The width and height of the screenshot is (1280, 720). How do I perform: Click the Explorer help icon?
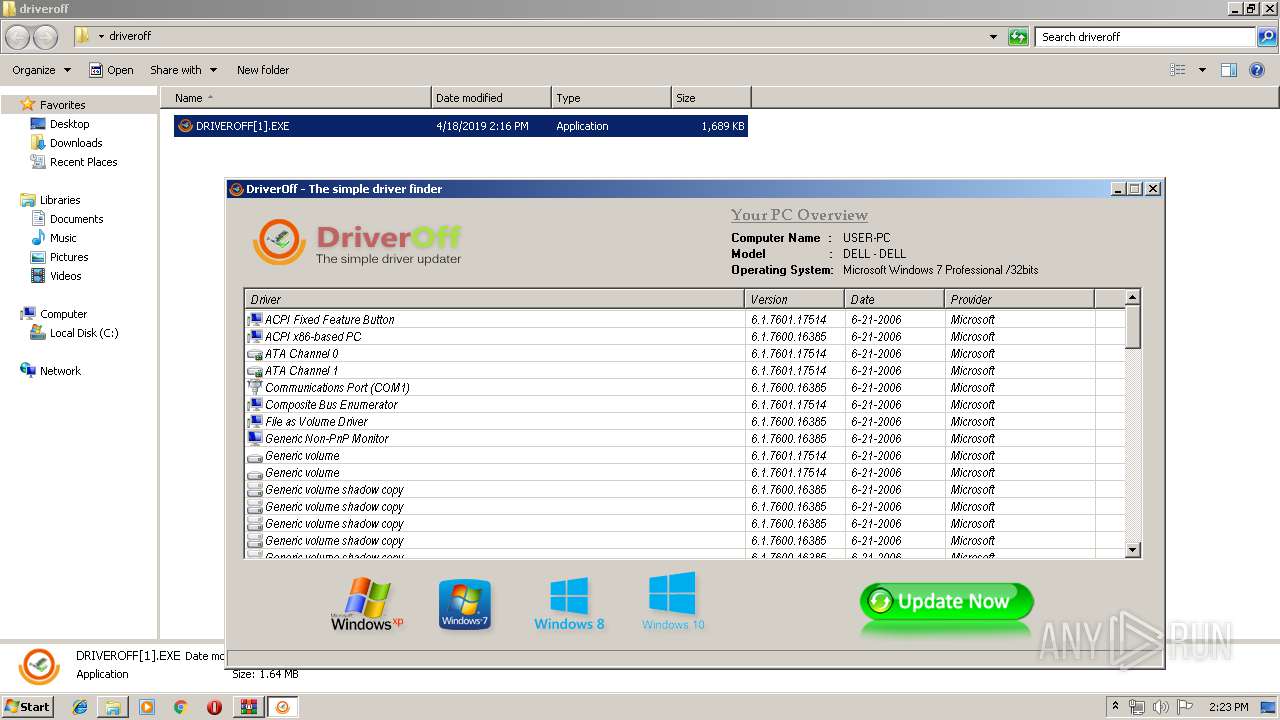[x=1258, y=70]
